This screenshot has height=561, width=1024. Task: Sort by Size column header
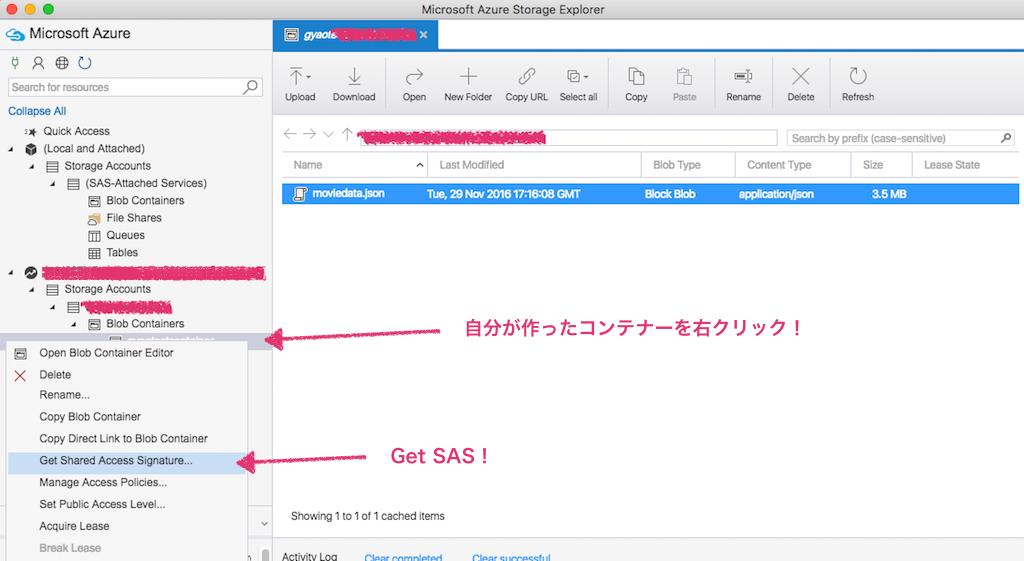(882, 165)
